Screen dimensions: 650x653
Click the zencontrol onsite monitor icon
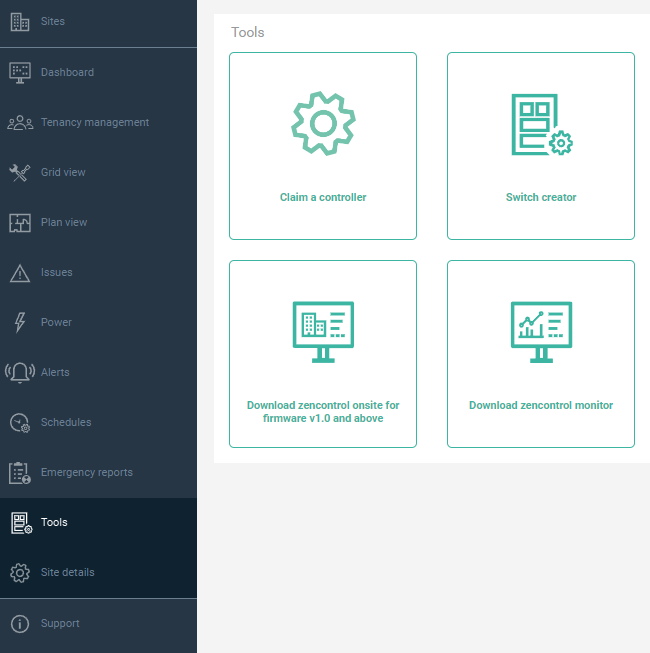coord(323,332)
